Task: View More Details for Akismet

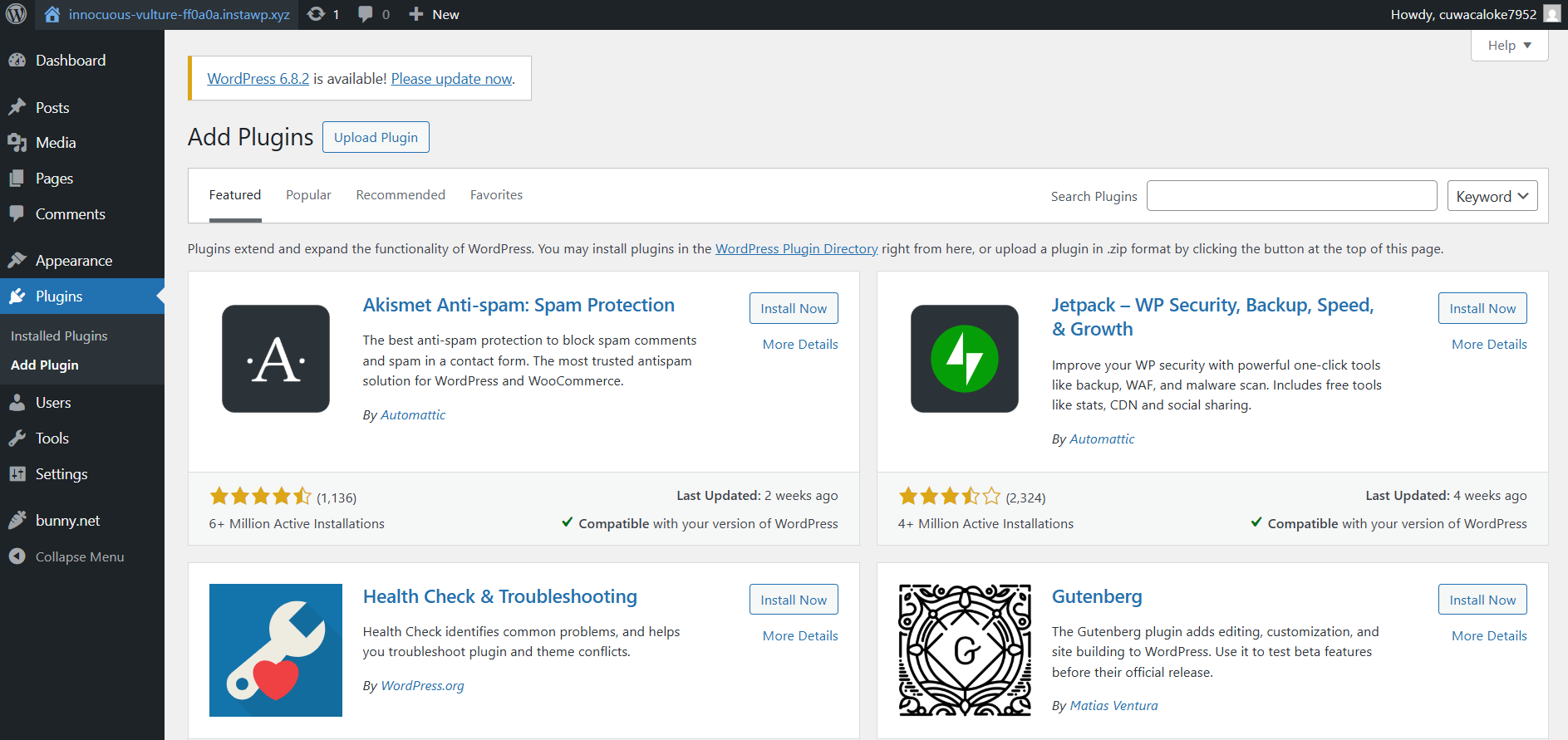Action: (x=800, y=344)
